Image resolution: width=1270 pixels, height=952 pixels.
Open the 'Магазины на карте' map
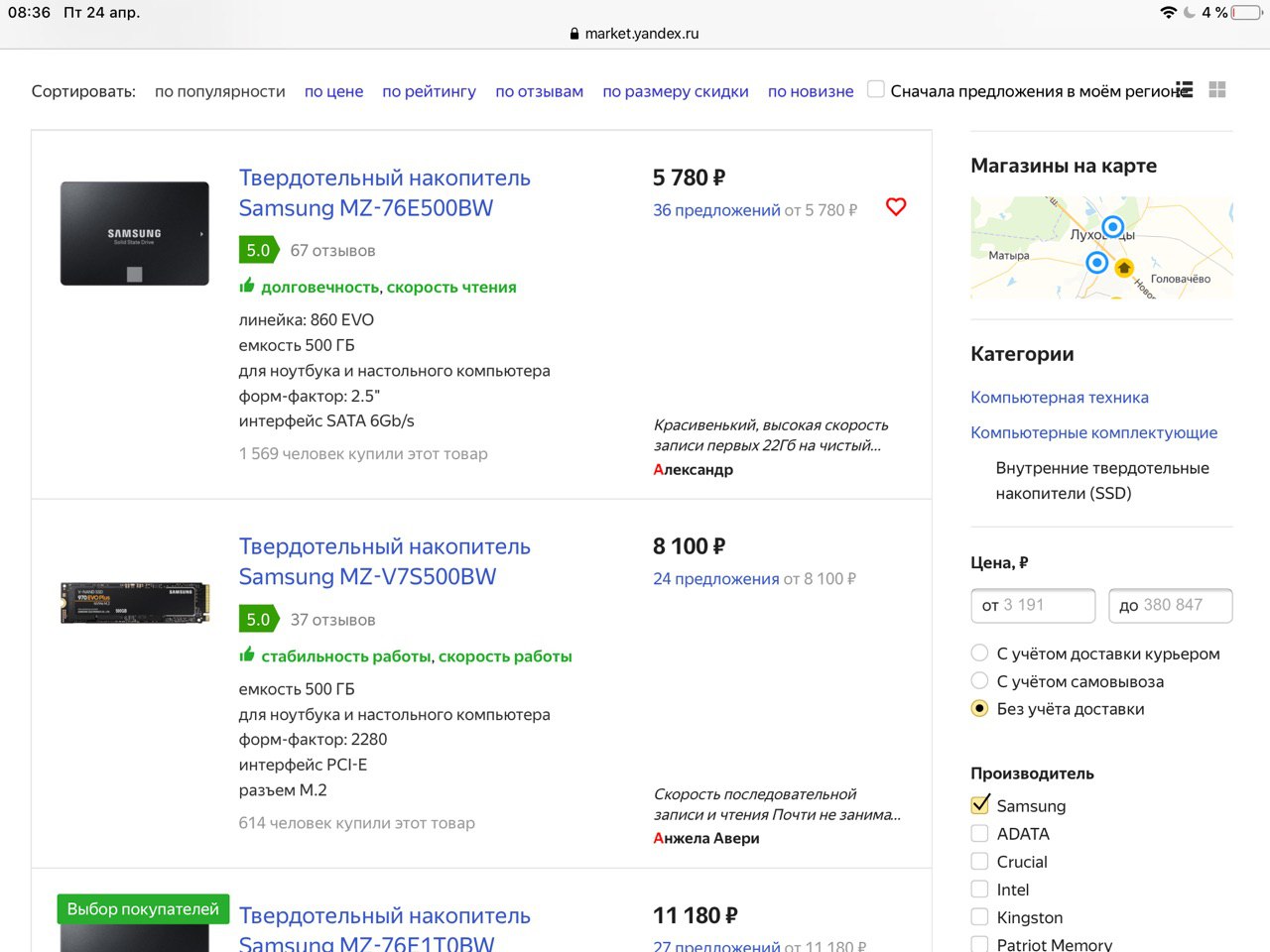[1101, 248]
